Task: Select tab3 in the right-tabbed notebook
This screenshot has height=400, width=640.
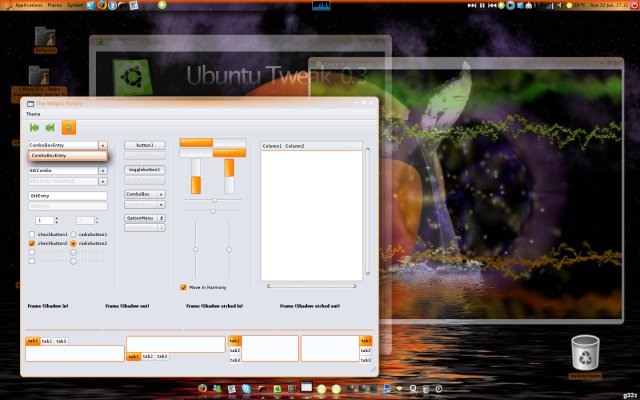Action: pos(366,360)
